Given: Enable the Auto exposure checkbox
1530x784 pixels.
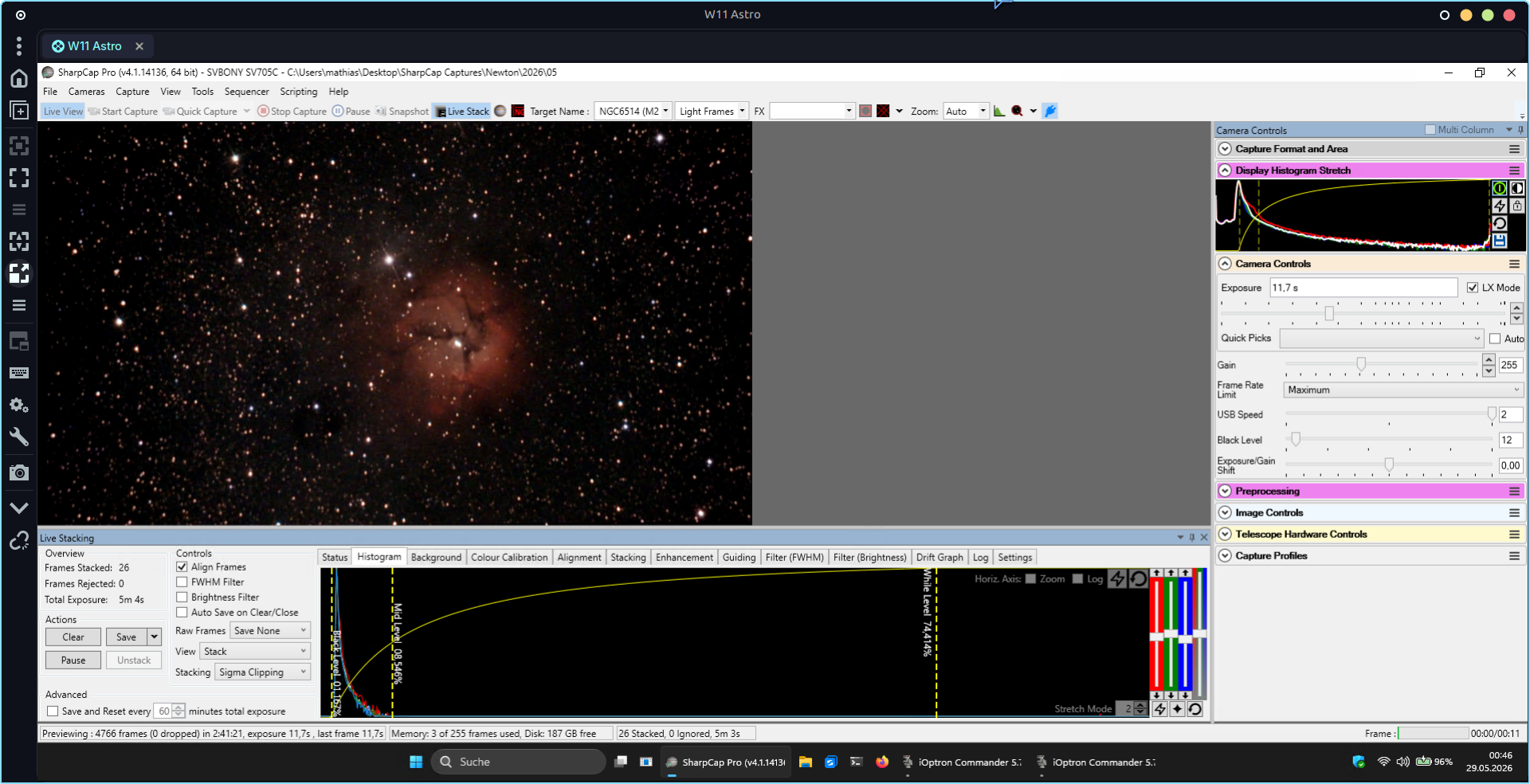Looking at the screenshot, I should [x=1495, y=339].
